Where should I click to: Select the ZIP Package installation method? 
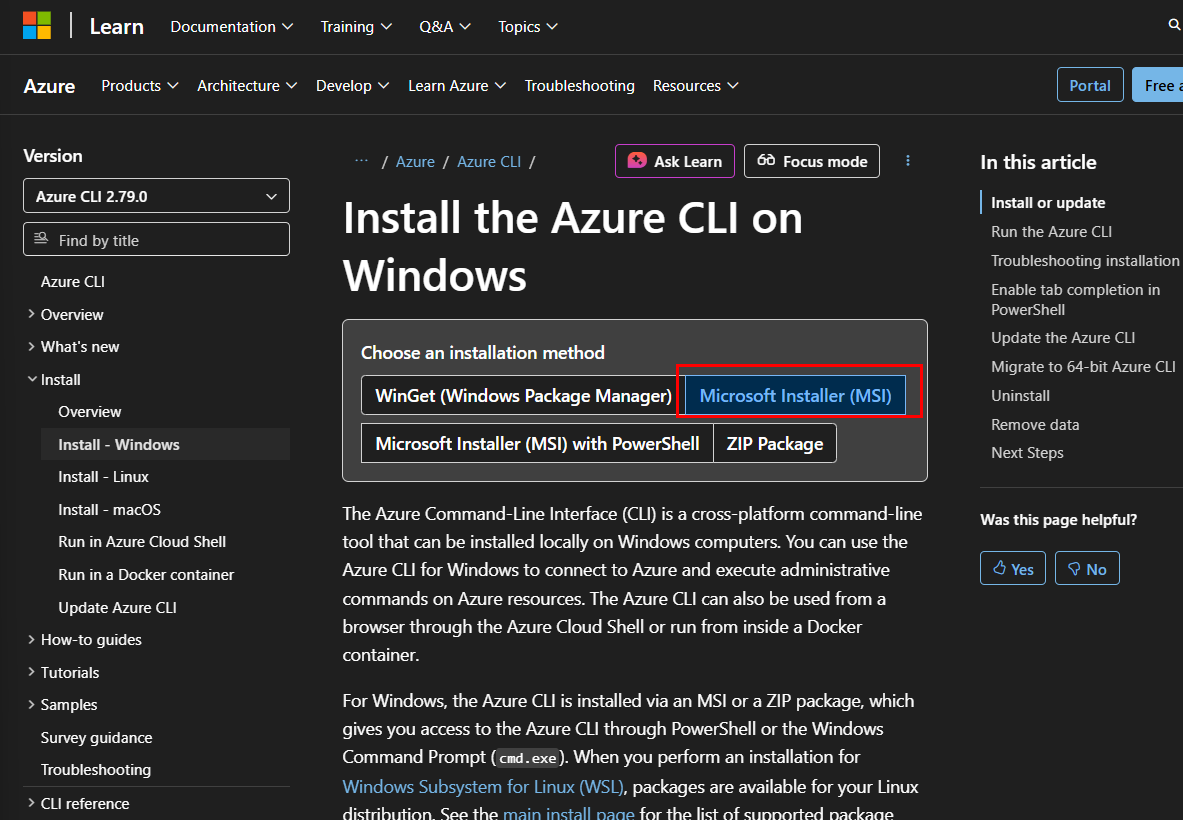(774, 444)
